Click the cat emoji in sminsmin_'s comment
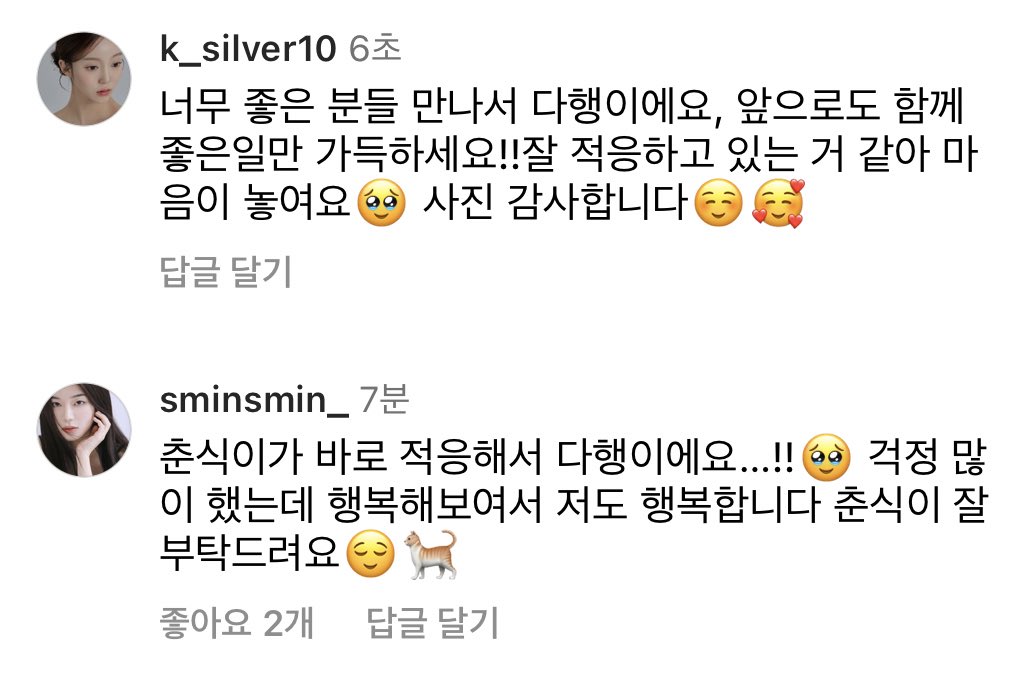This screenshot has width=1035, height=679. tap(430, 554)
